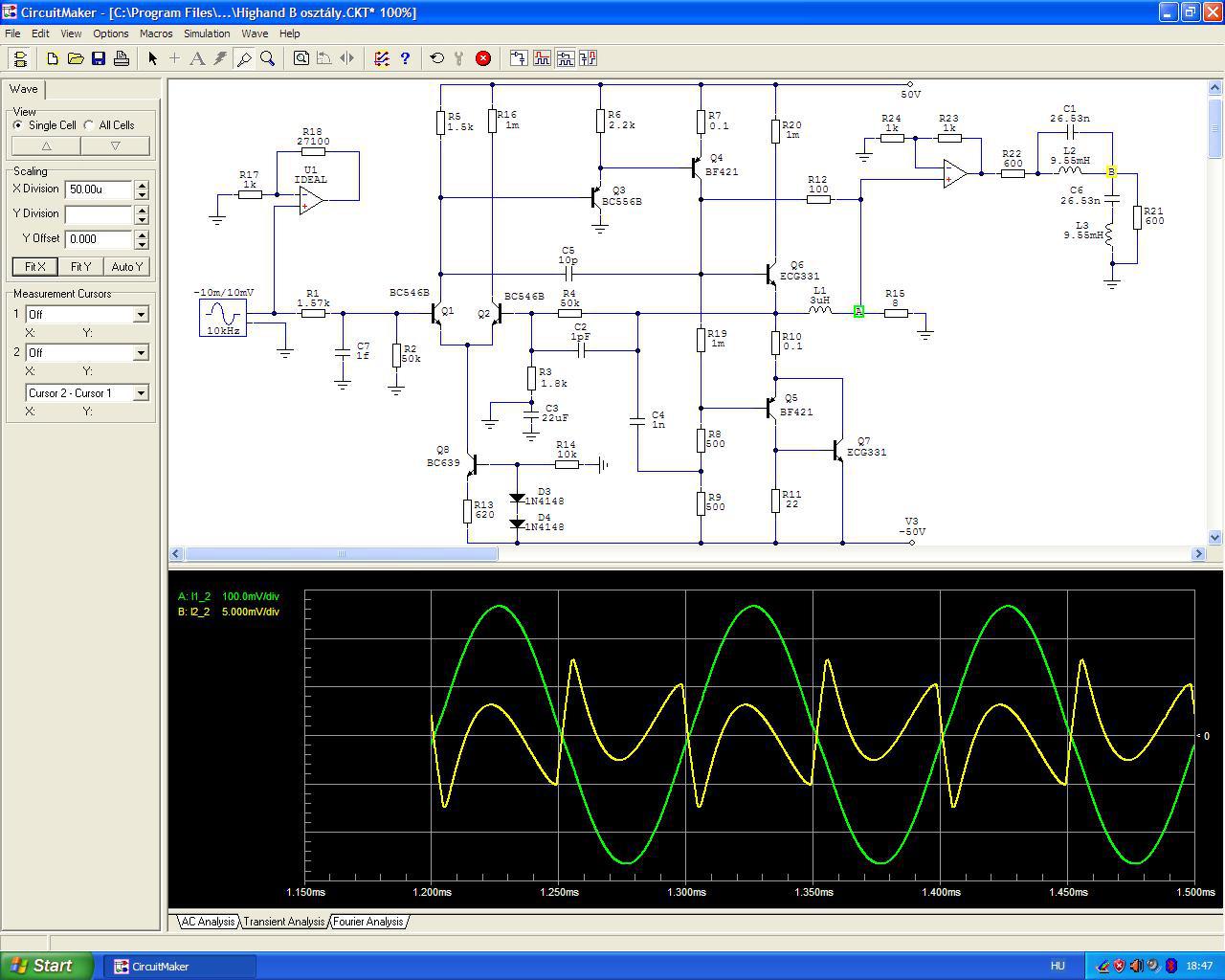Open the Simulation menu

[207, 33]
